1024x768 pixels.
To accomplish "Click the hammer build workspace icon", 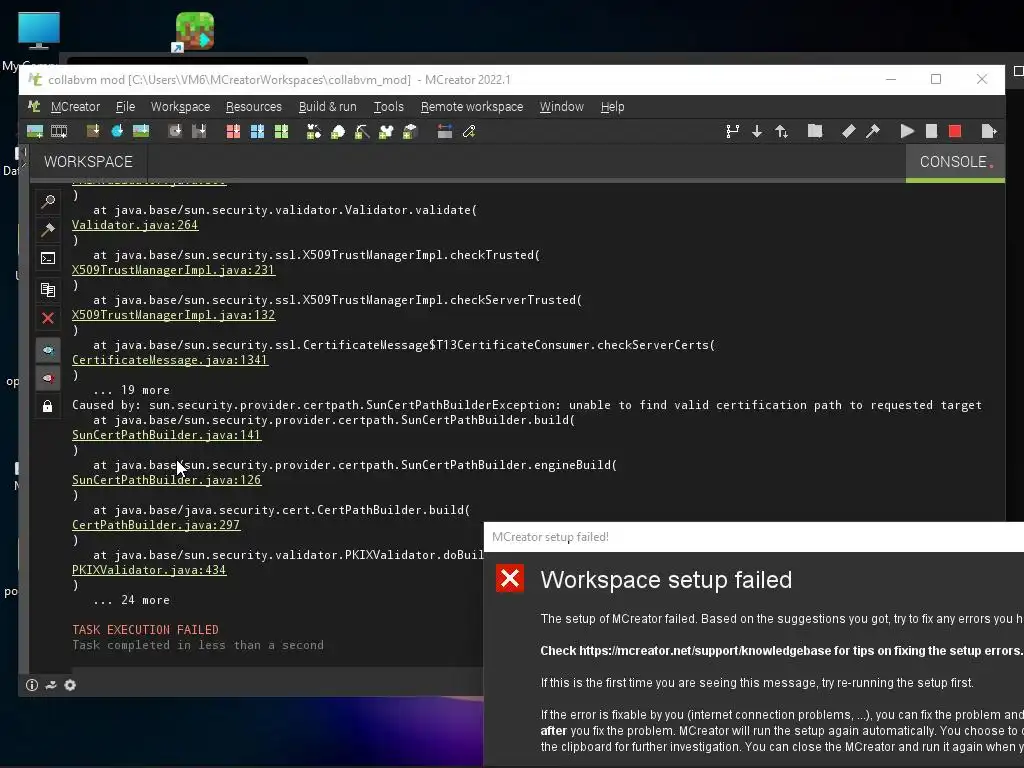I will 872,131.
